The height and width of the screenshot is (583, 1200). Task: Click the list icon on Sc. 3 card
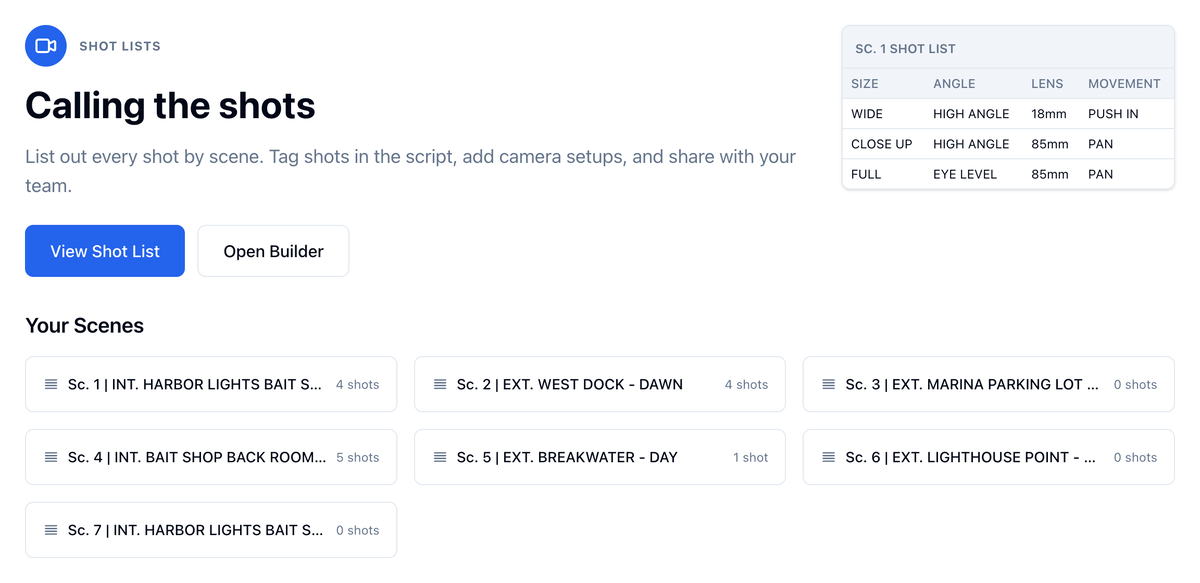(828, 384)
